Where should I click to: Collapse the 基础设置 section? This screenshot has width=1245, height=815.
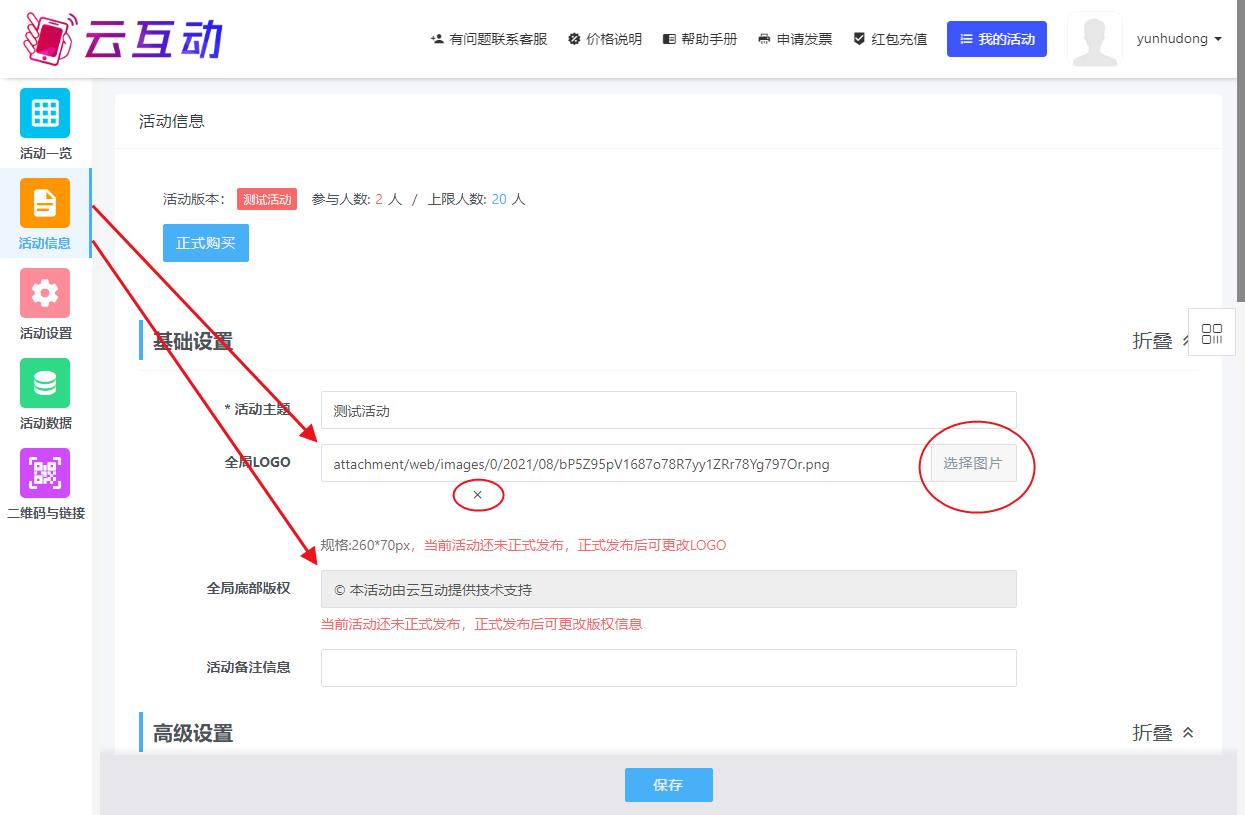click(x=1160, y=341)
